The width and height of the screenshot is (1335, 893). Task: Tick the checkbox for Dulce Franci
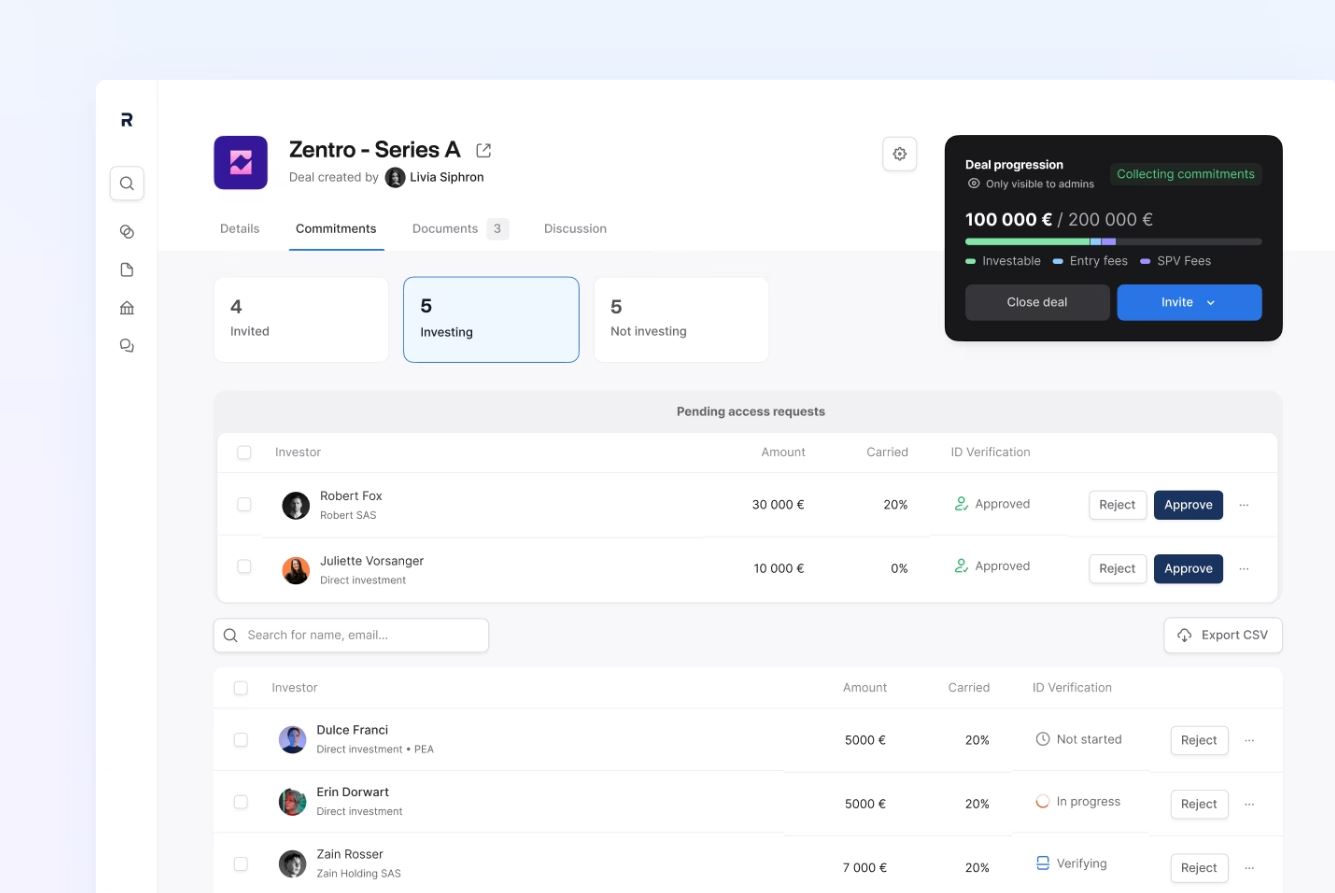[x=240, y=740]
